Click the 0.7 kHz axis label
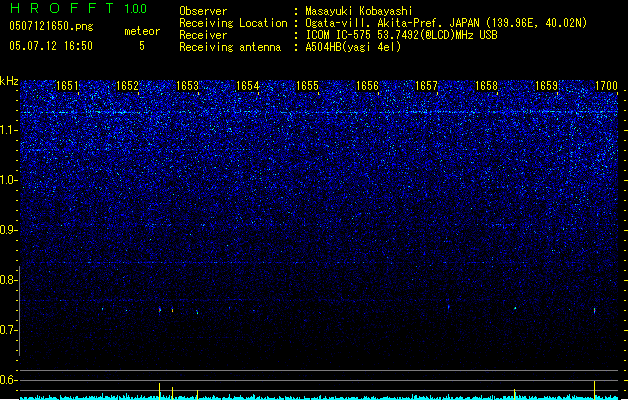Screen dimensions: 629x400 coord(8,330)
